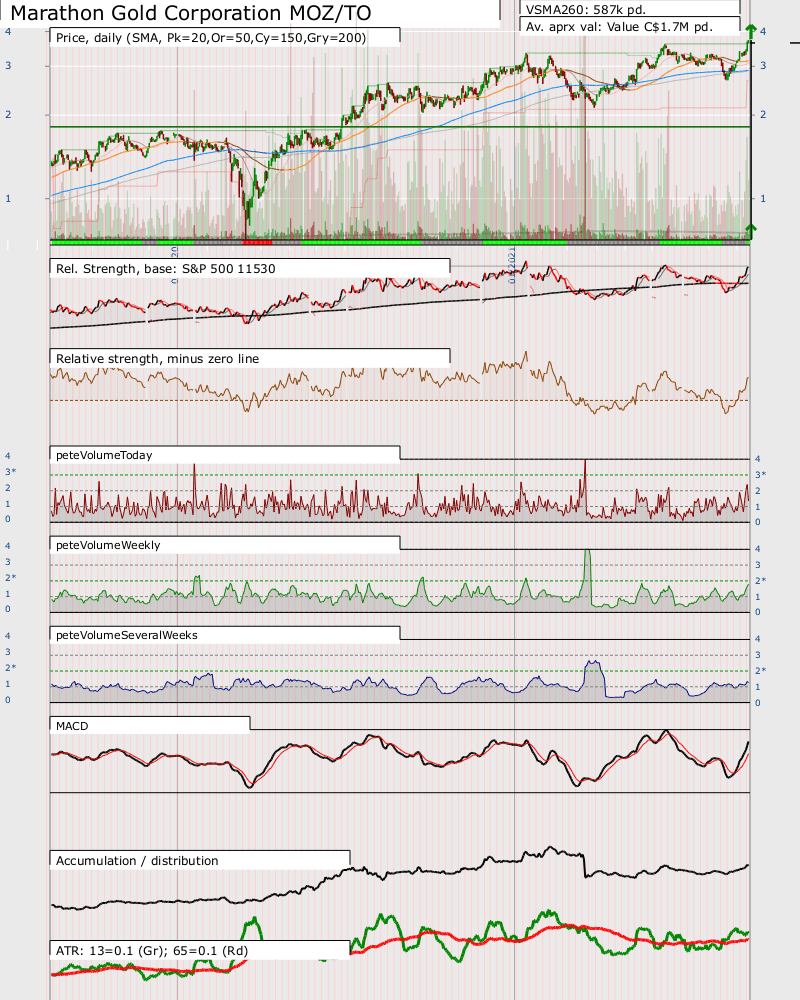Click the peteVolumeSeveralWeeks panel label
This screenshot has width=800, height=1000.
[126, 635]
